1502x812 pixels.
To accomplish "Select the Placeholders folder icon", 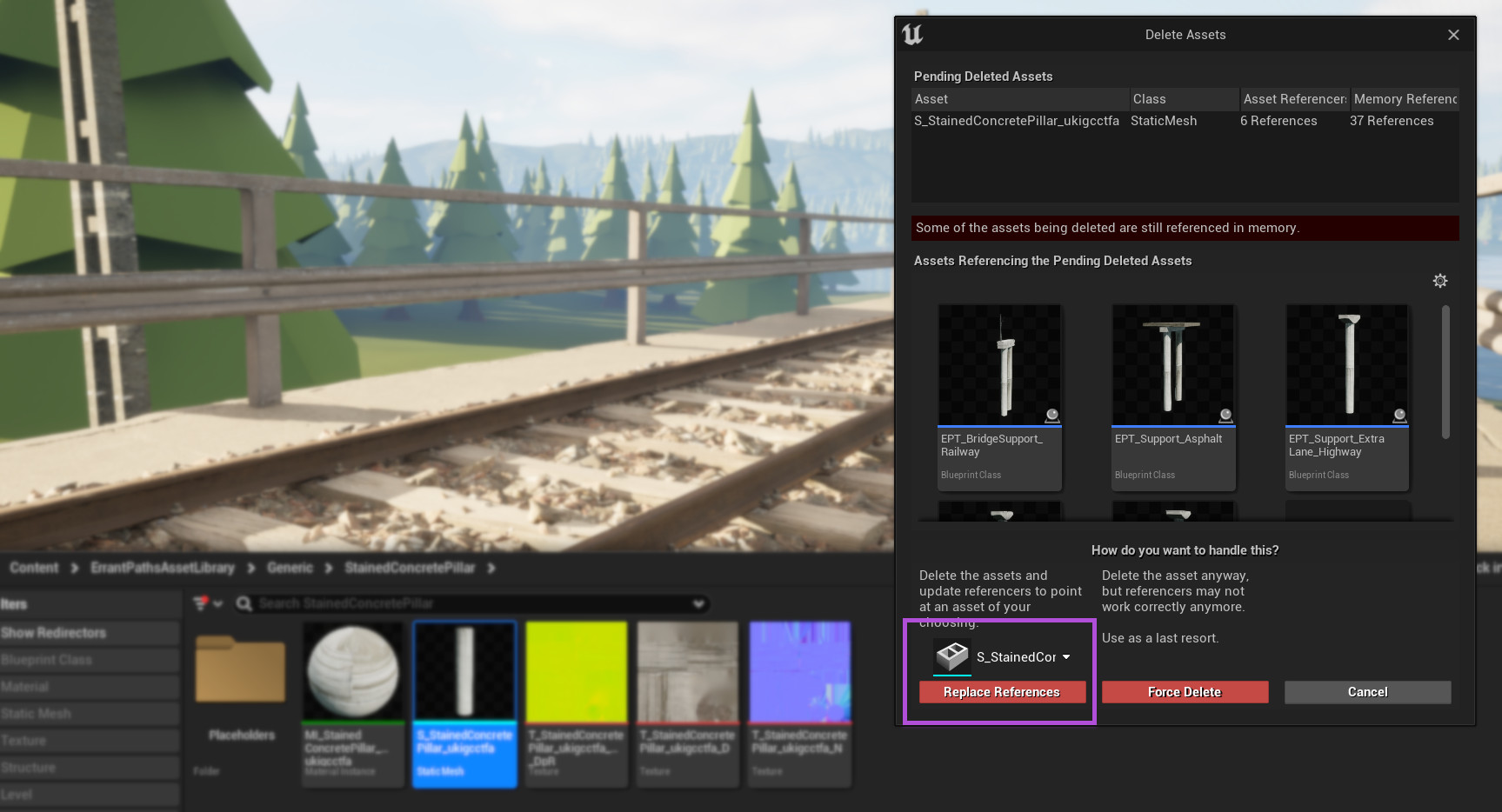I will pyautogui.click(x=241, y=669).
